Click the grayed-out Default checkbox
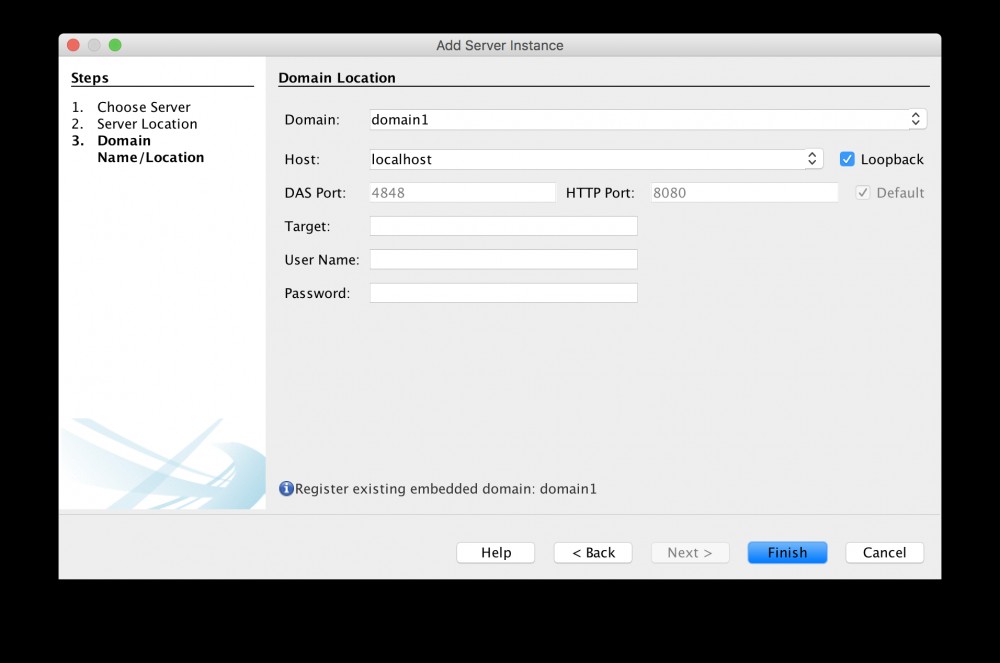Viewport: 1000px width, 663px height. pyautogui.click(x=863, y=192)
